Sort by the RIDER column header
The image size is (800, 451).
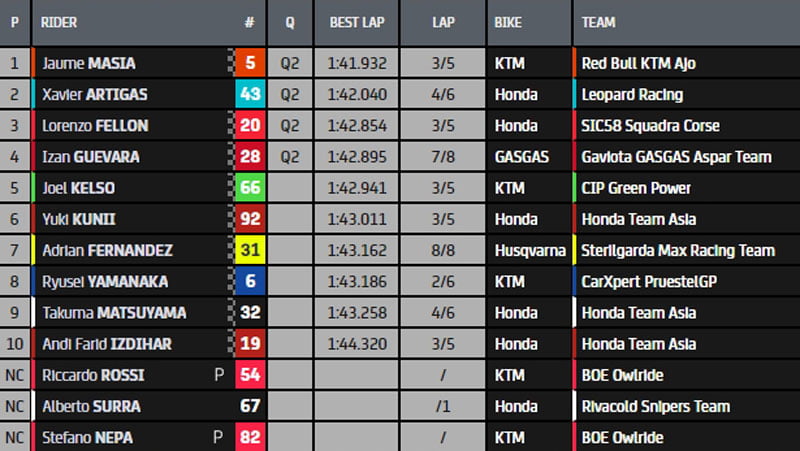click(60, 21)
